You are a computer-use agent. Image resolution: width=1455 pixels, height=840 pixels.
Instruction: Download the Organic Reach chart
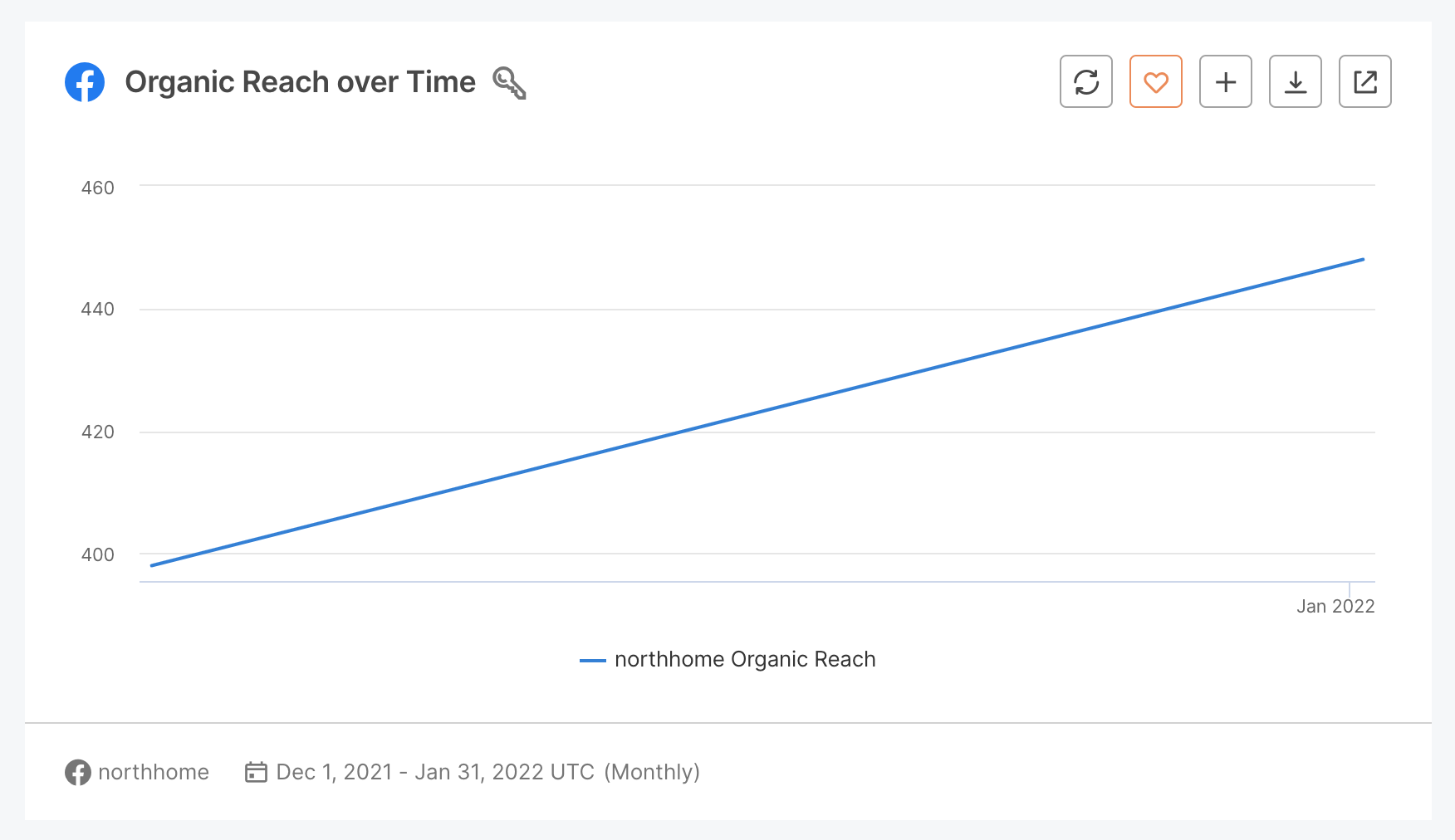pyautogui.click(x=1295, y=81)
